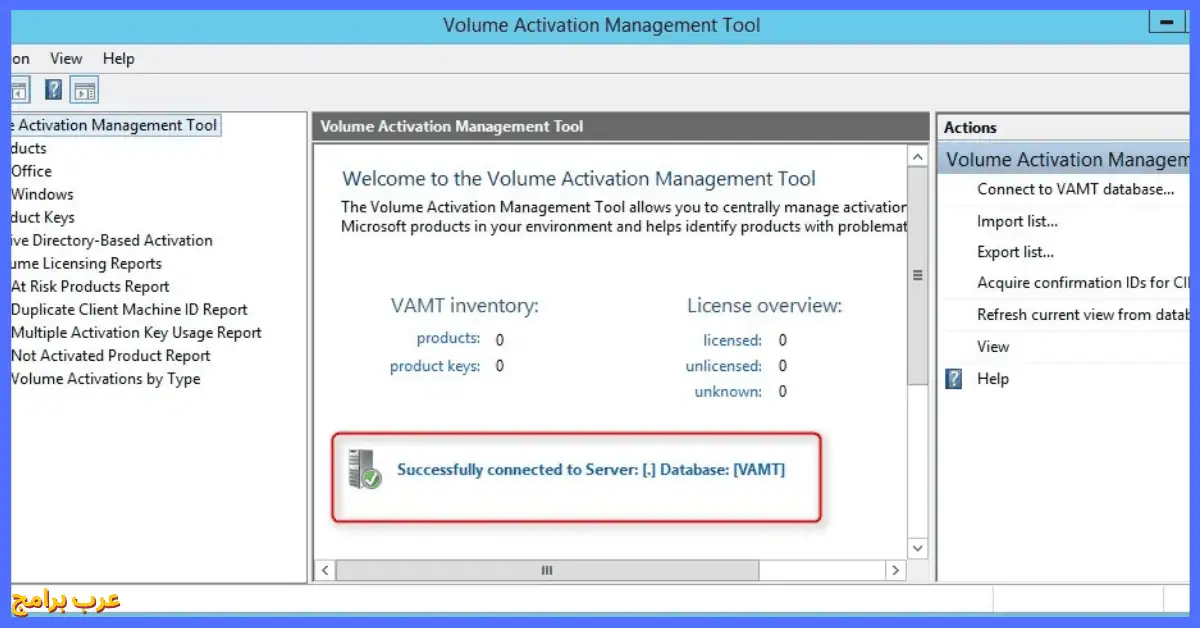Click the Help icon in Actions pane
The image size is (1200, 628).
[x=954, y=379]
